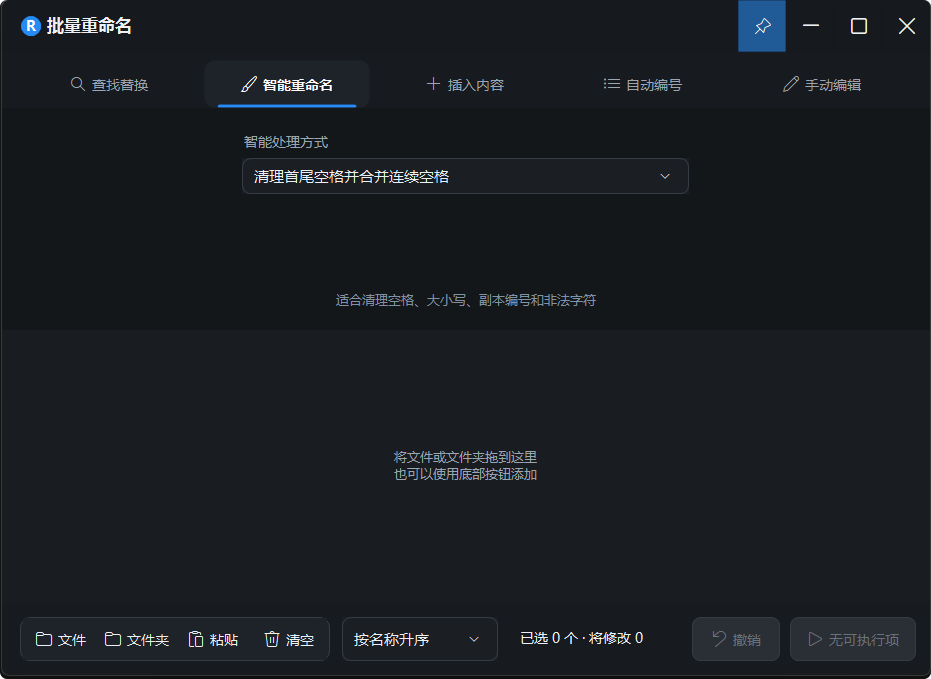
Task: Click the magnifier icon on 查找替换 tab
Action: click(x=77, y=84)
